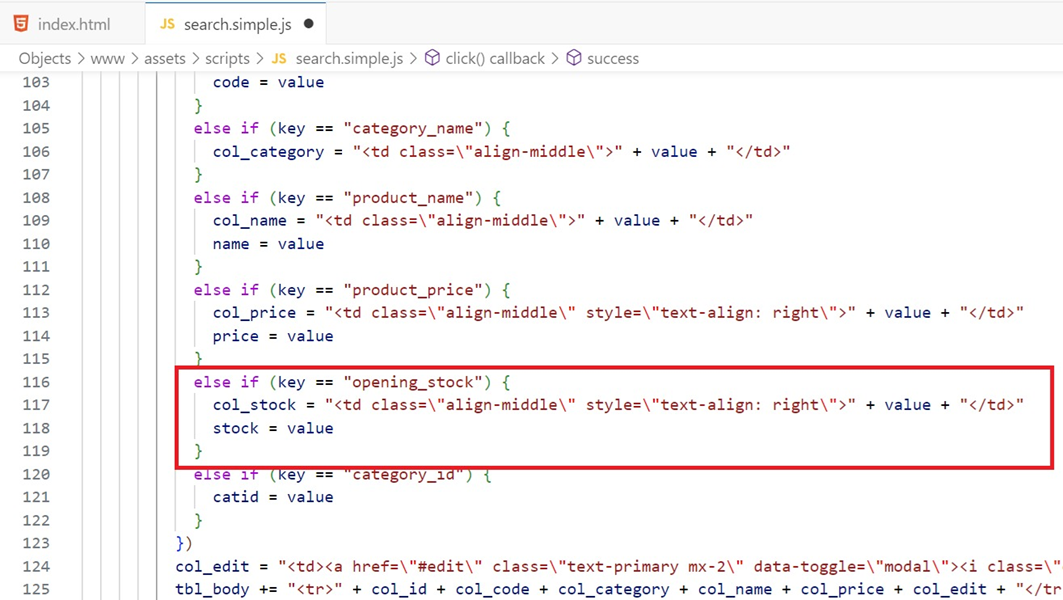Click col_category variable on line 106

[268, 151]
